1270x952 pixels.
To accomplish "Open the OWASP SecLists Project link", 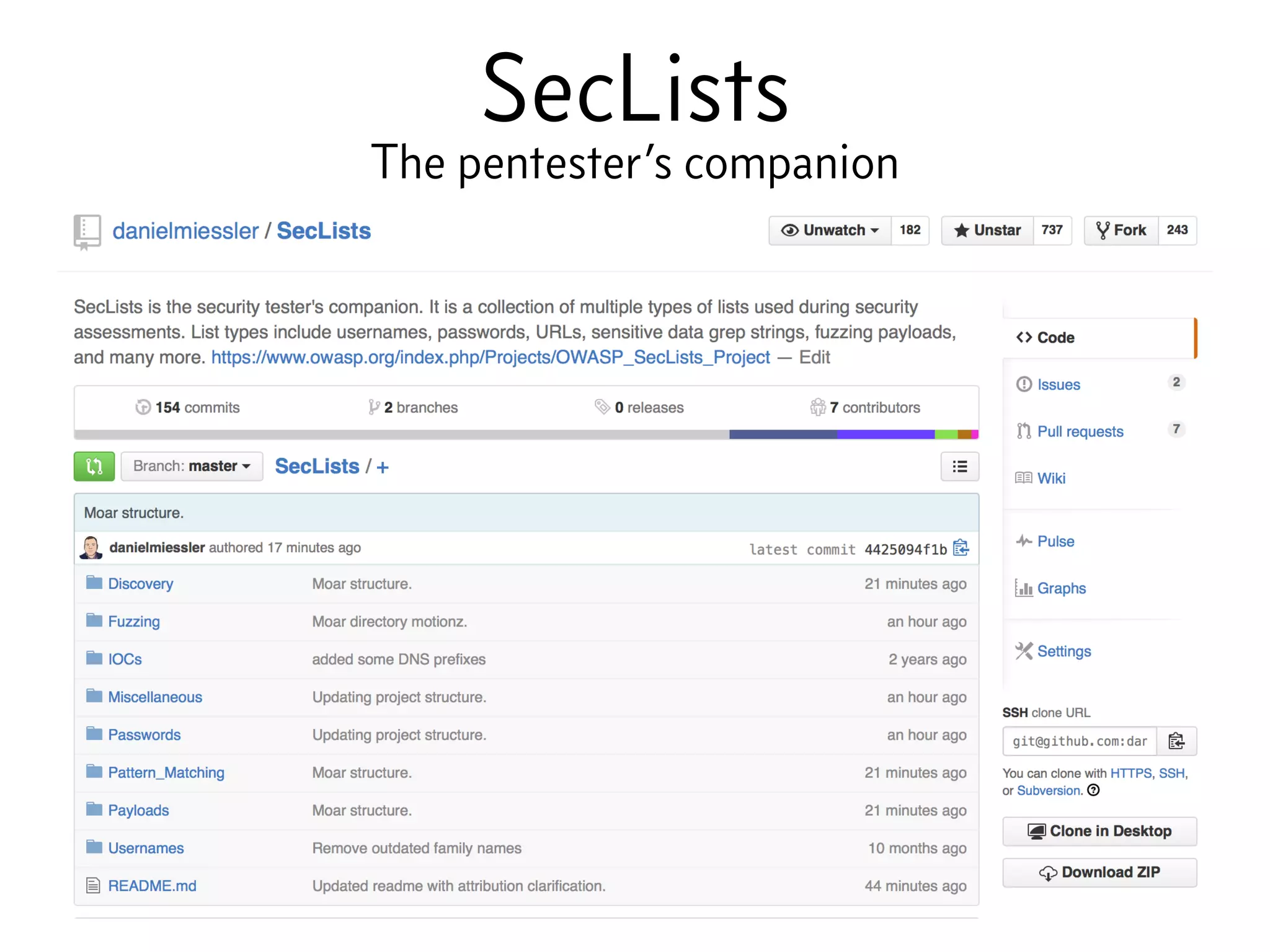I will coord(491,358).
